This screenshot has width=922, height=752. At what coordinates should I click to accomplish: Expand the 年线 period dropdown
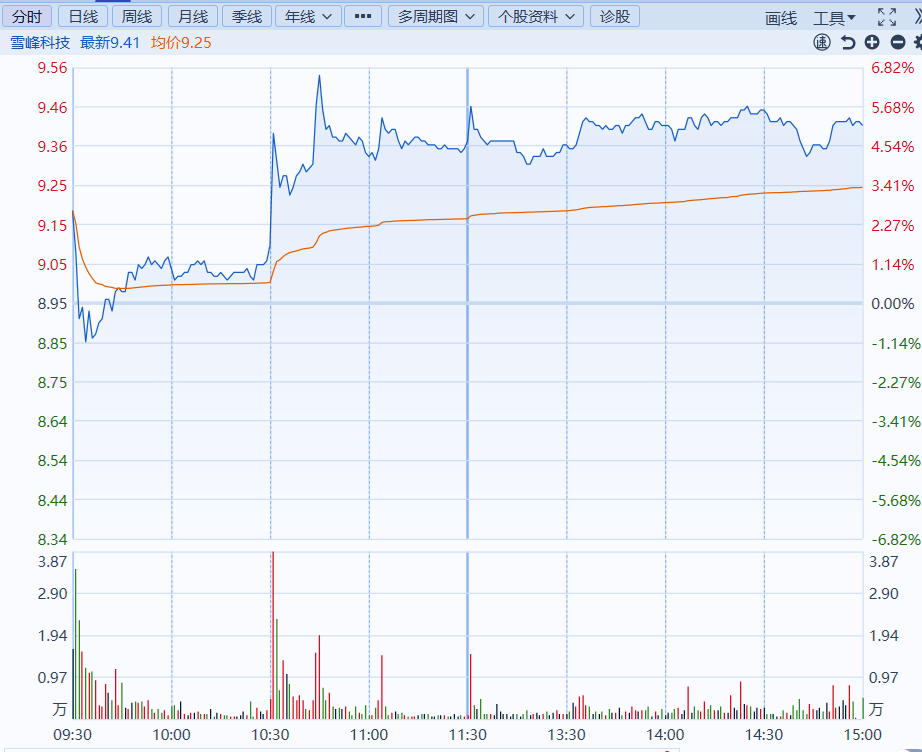(307, 16)
